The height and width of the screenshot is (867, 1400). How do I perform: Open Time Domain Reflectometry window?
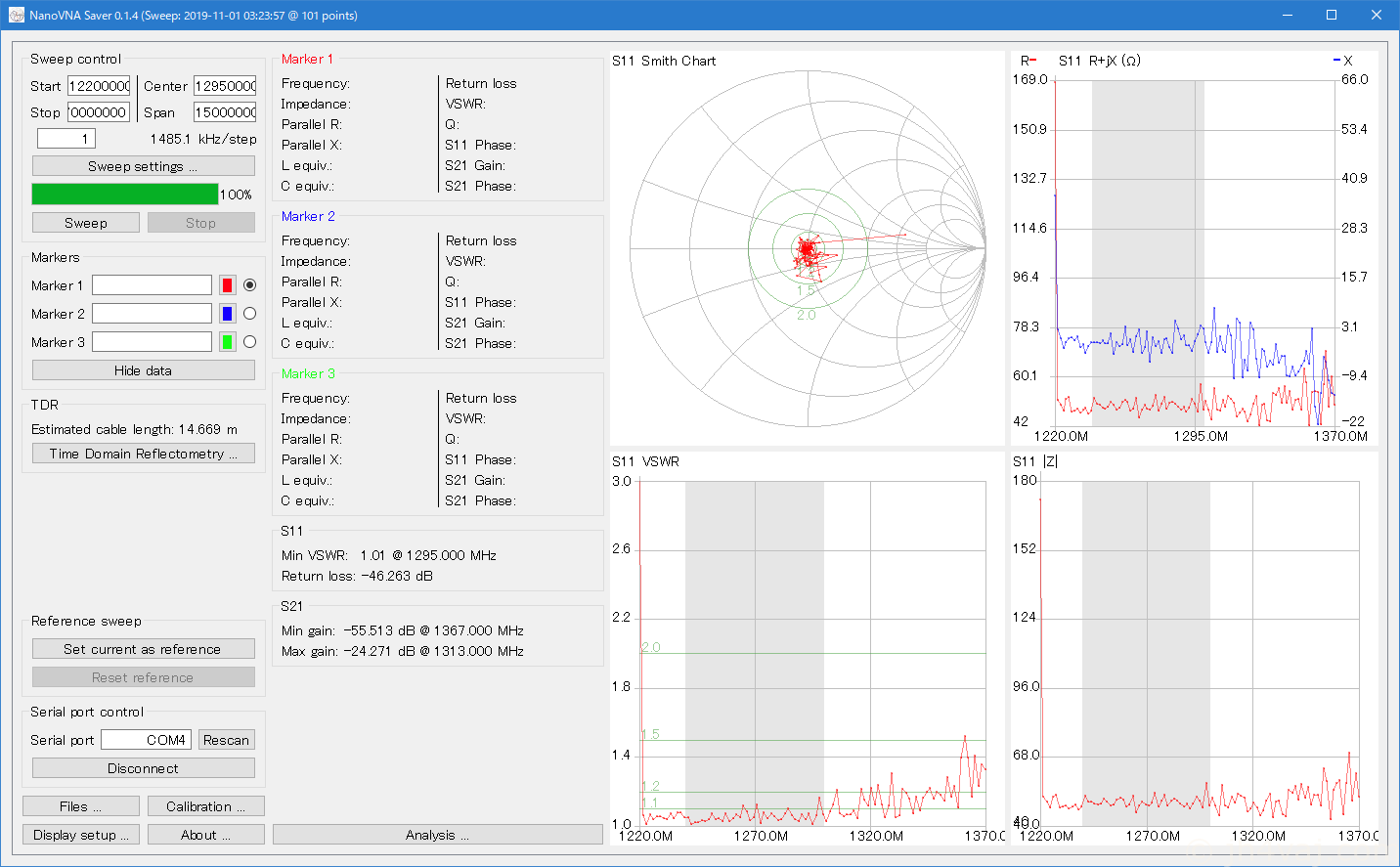click(144, 454)
